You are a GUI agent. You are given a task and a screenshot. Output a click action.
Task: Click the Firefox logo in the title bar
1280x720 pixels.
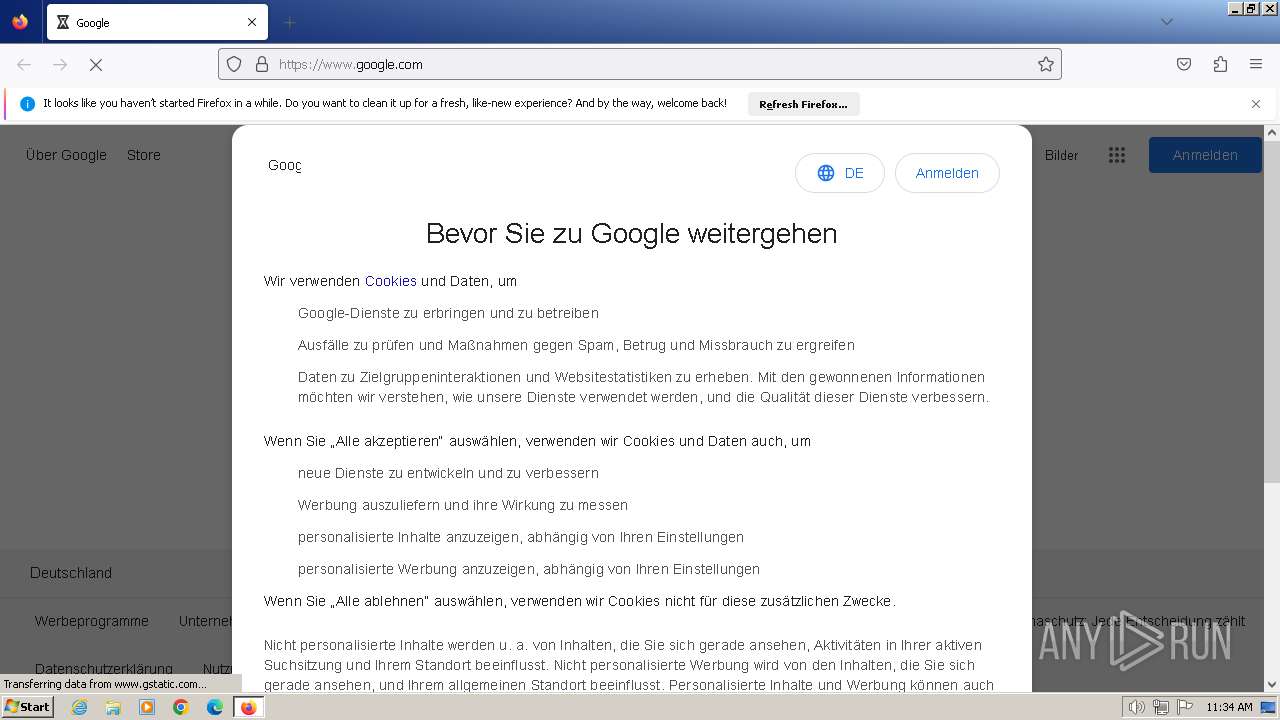tap(20, 22)
